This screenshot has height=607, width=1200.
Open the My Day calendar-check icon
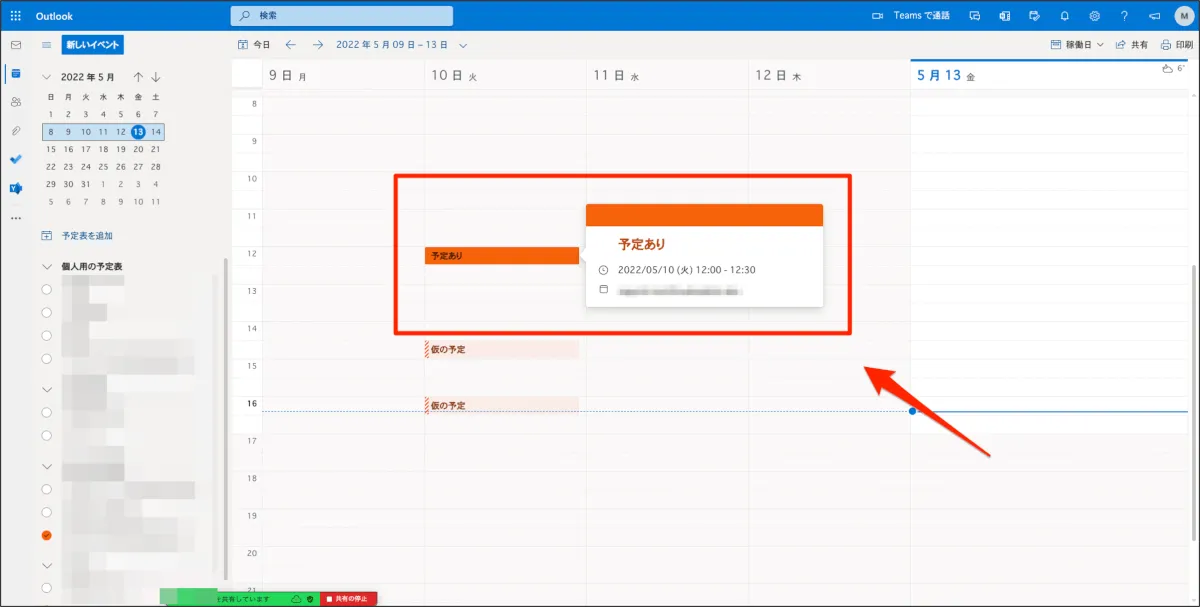coord(1035,16)
